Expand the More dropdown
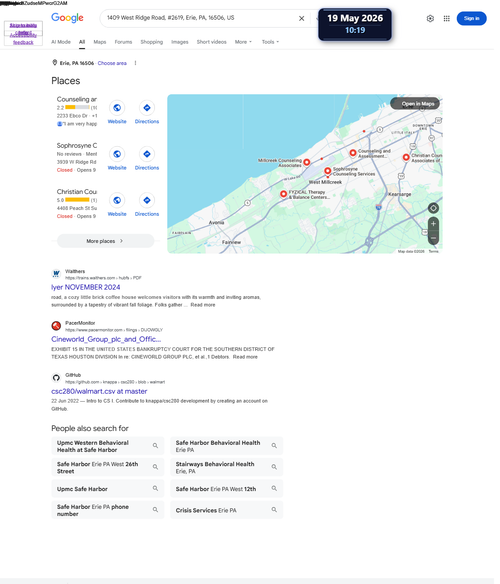Screen dimensions: 500x584 243,42
